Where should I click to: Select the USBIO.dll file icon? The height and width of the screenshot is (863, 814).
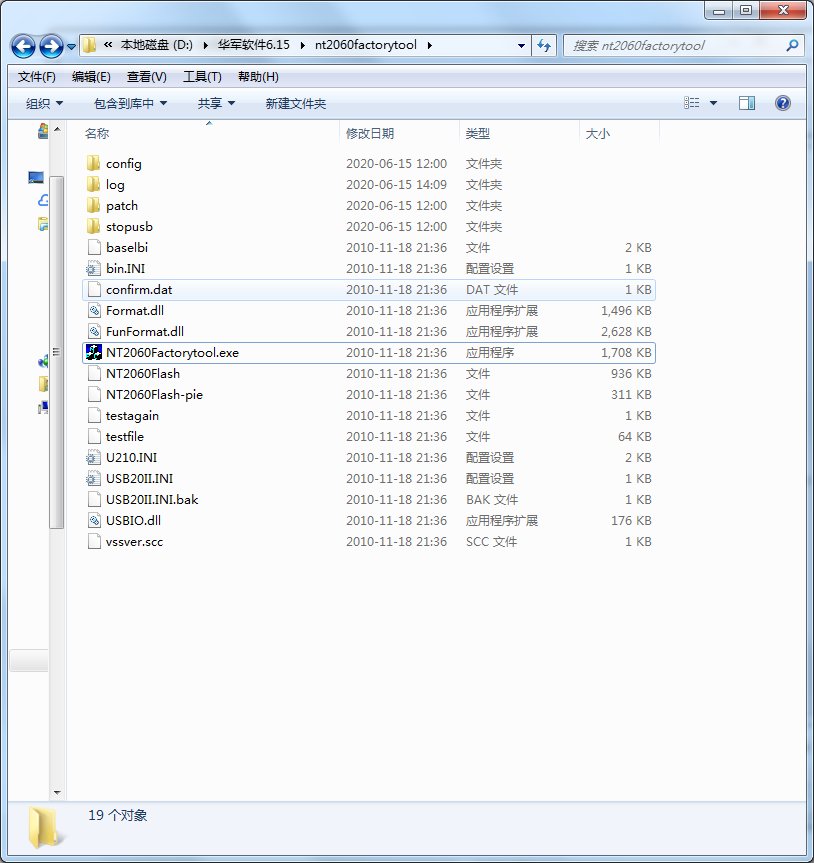click(94, 520)
